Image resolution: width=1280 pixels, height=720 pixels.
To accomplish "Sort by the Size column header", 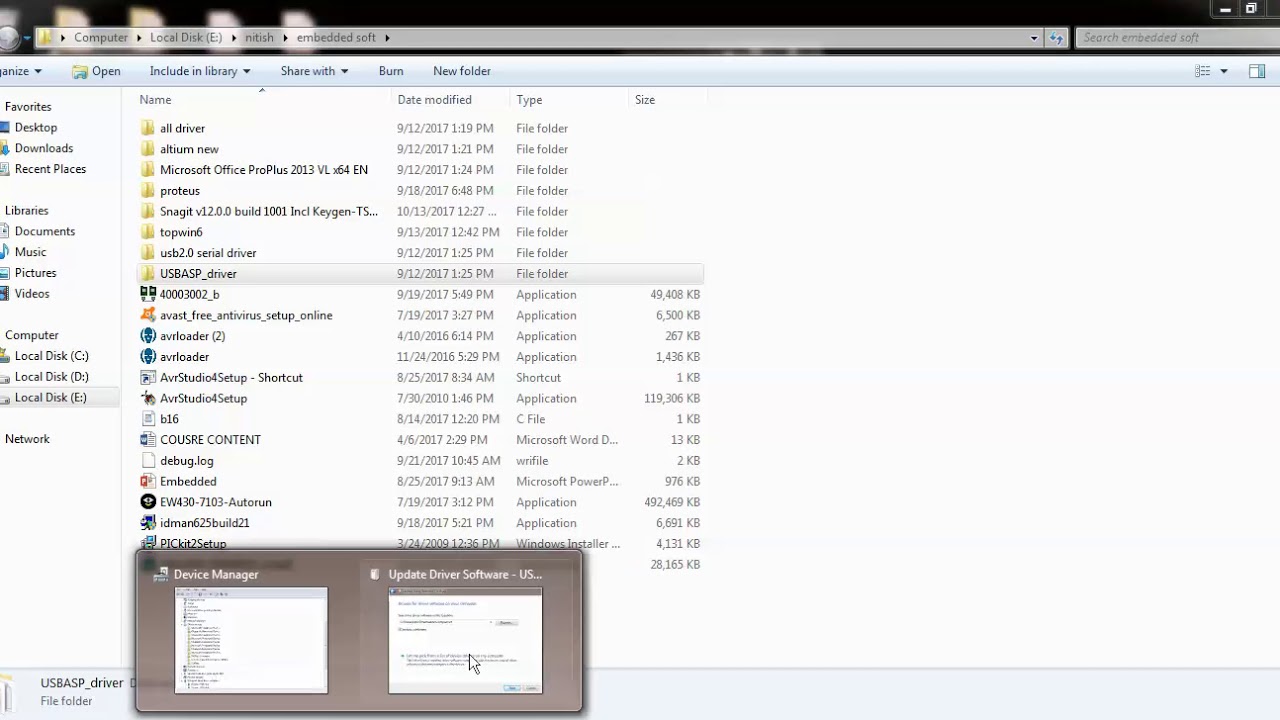I will (x=645, y=100).
